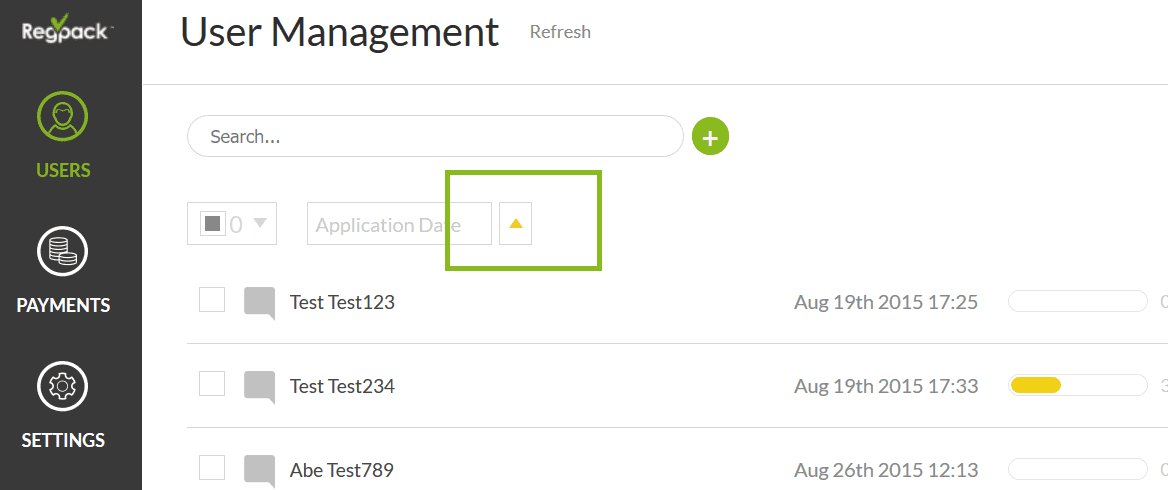Screen dimensions: 1168x490
Task: Open the Test Test234 user name
Action: click(x=342, y=386)
